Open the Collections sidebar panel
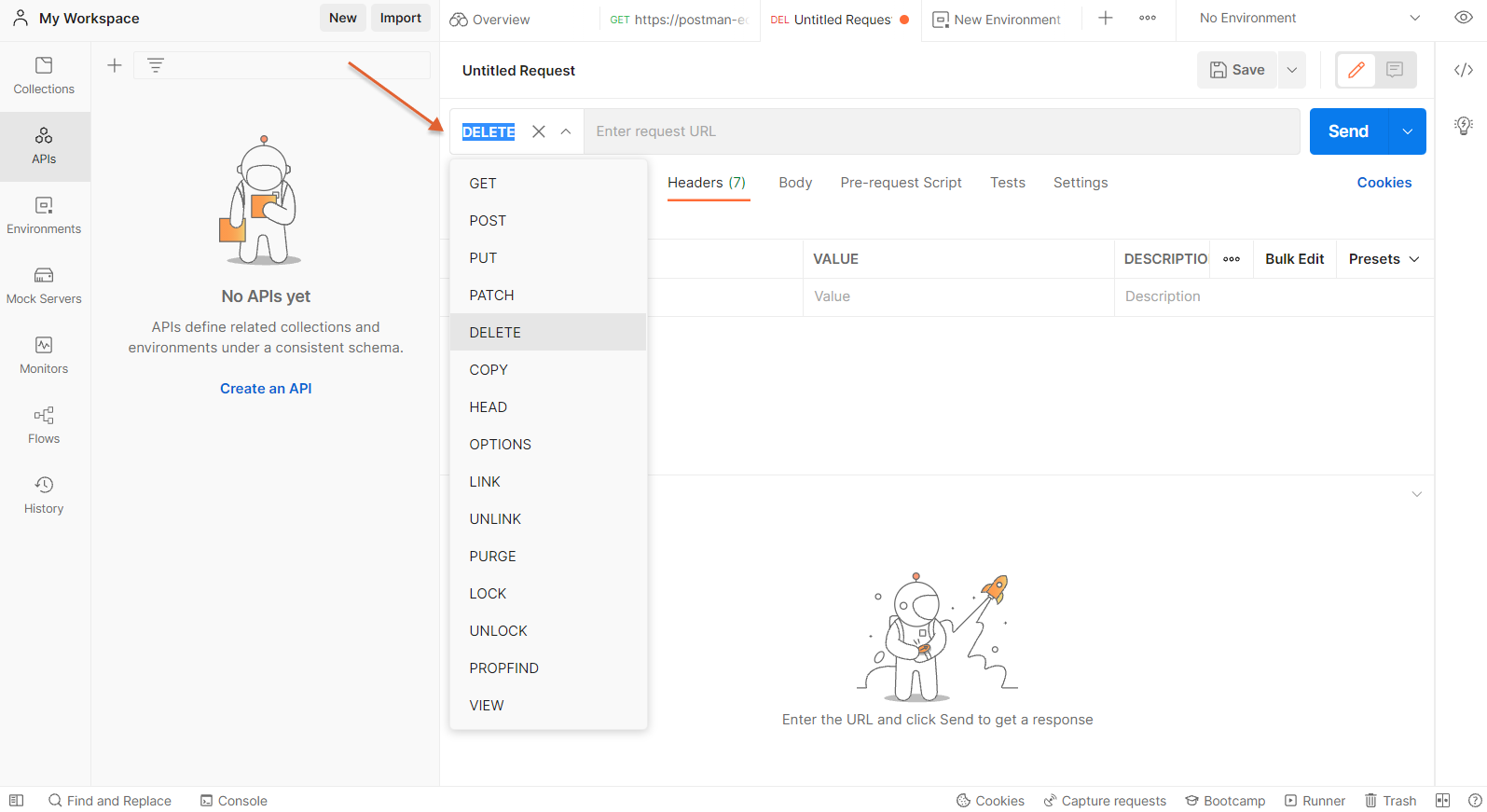This screenshot has height=812, width=1487. (44, 76)
